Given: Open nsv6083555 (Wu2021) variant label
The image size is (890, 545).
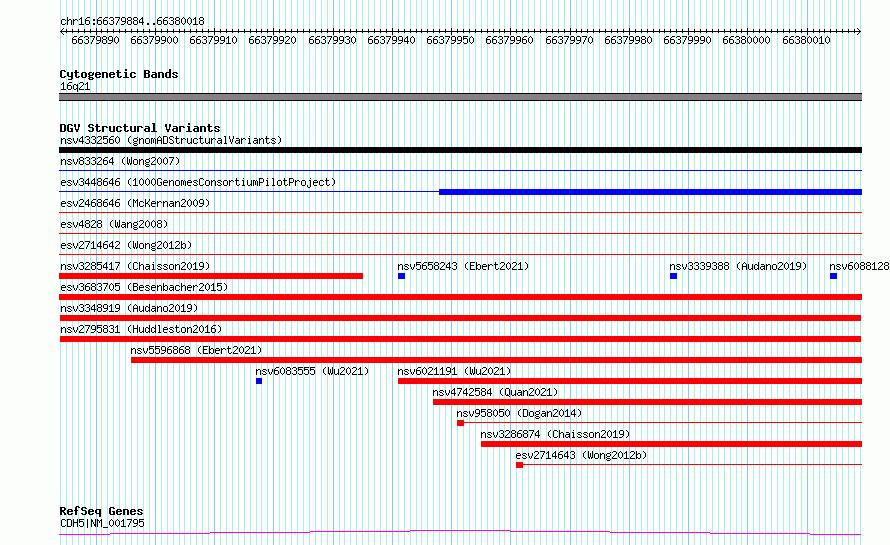Looking at the screenshot, I should [x=312, y=371].
